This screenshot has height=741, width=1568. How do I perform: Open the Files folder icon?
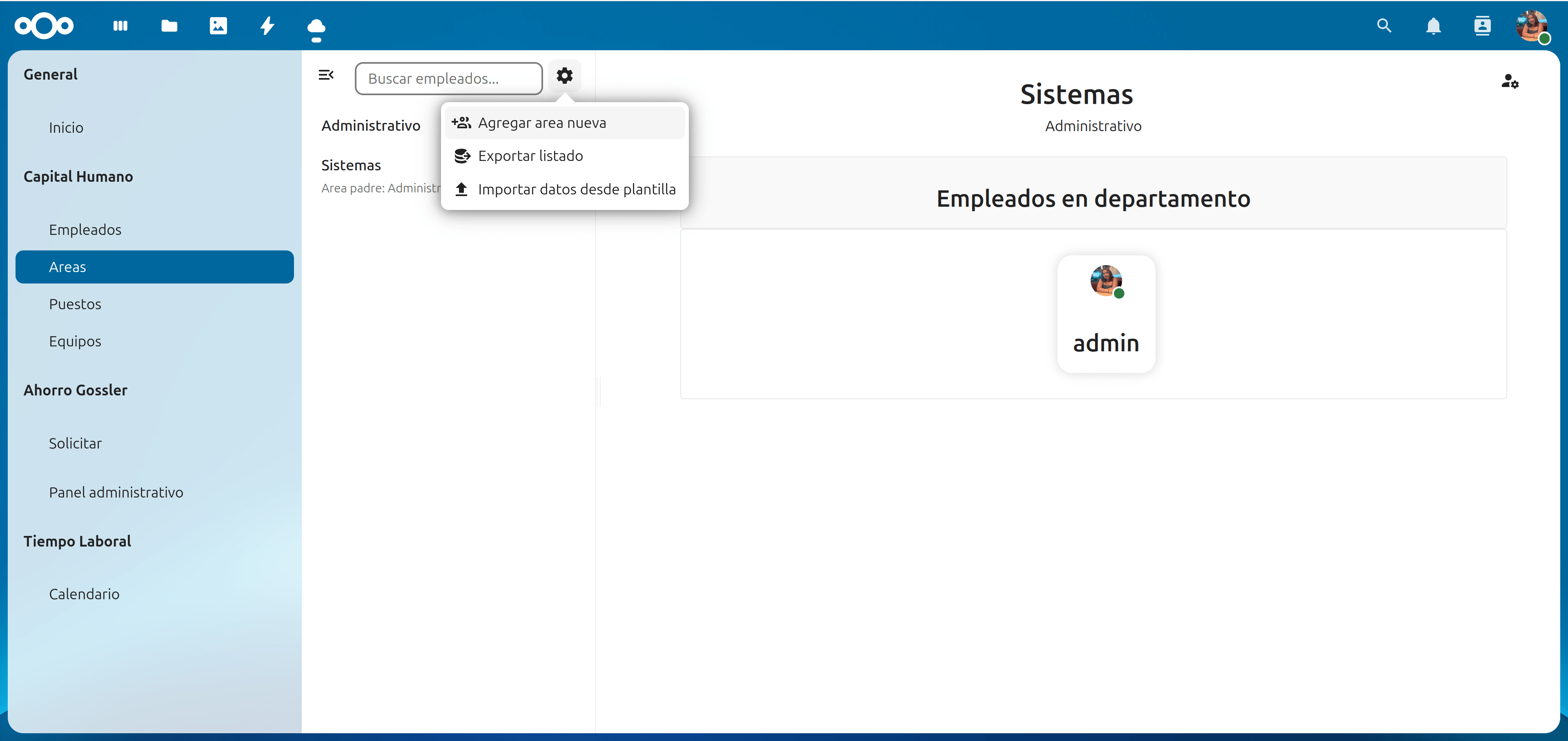click(169, 26)
